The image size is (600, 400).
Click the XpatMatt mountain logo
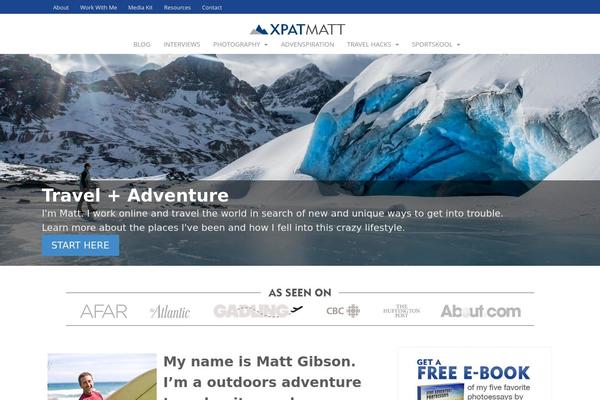[x=298, y=29]
